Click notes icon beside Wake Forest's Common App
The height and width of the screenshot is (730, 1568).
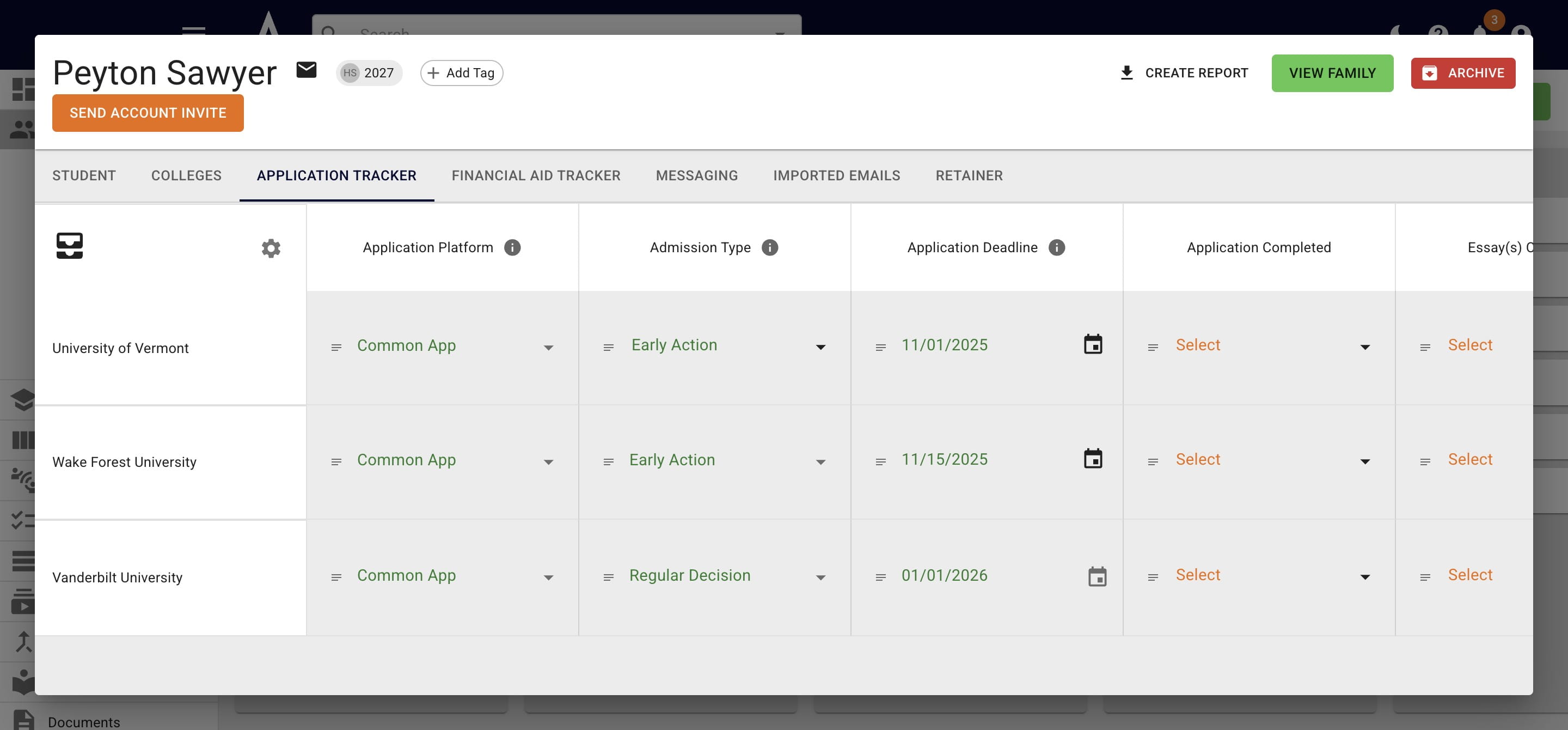pyautogui.click(x=336, y=461)
